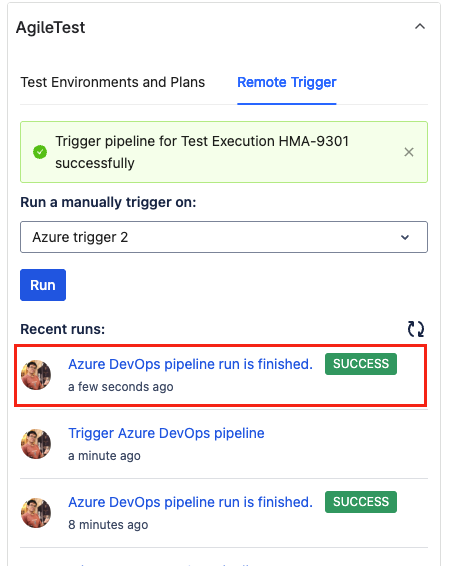
Task: Refresh the Recent runs list
Action: tap(416, 329)
